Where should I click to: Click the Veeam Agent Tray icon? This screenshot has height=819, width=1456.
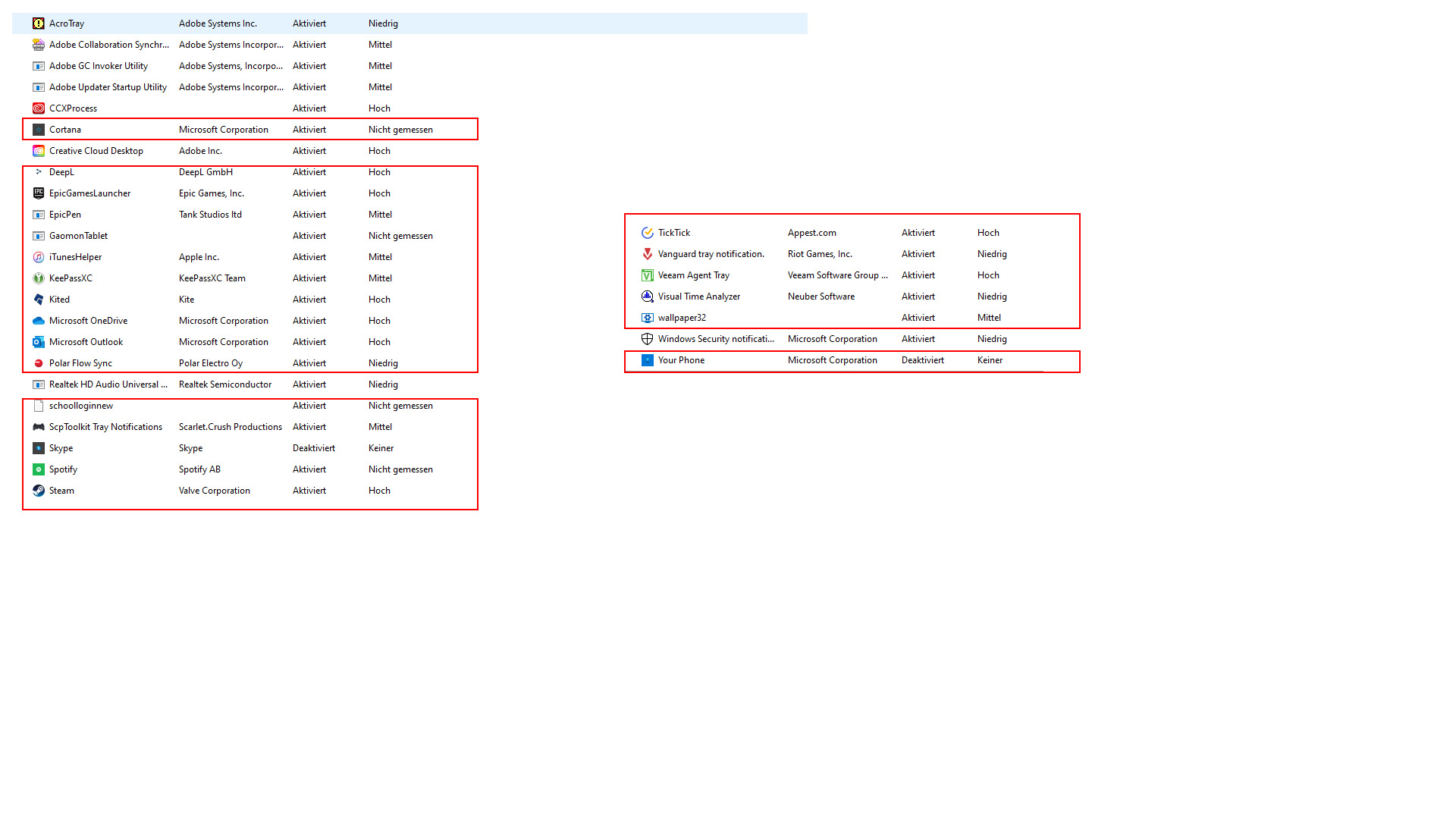[x=648, y=275]
